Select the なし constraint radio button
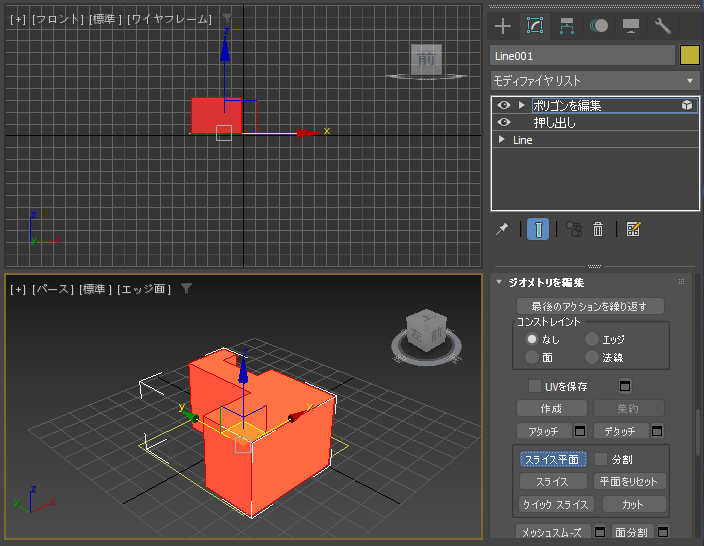704x546 pixels. click(x=532, y=339)
